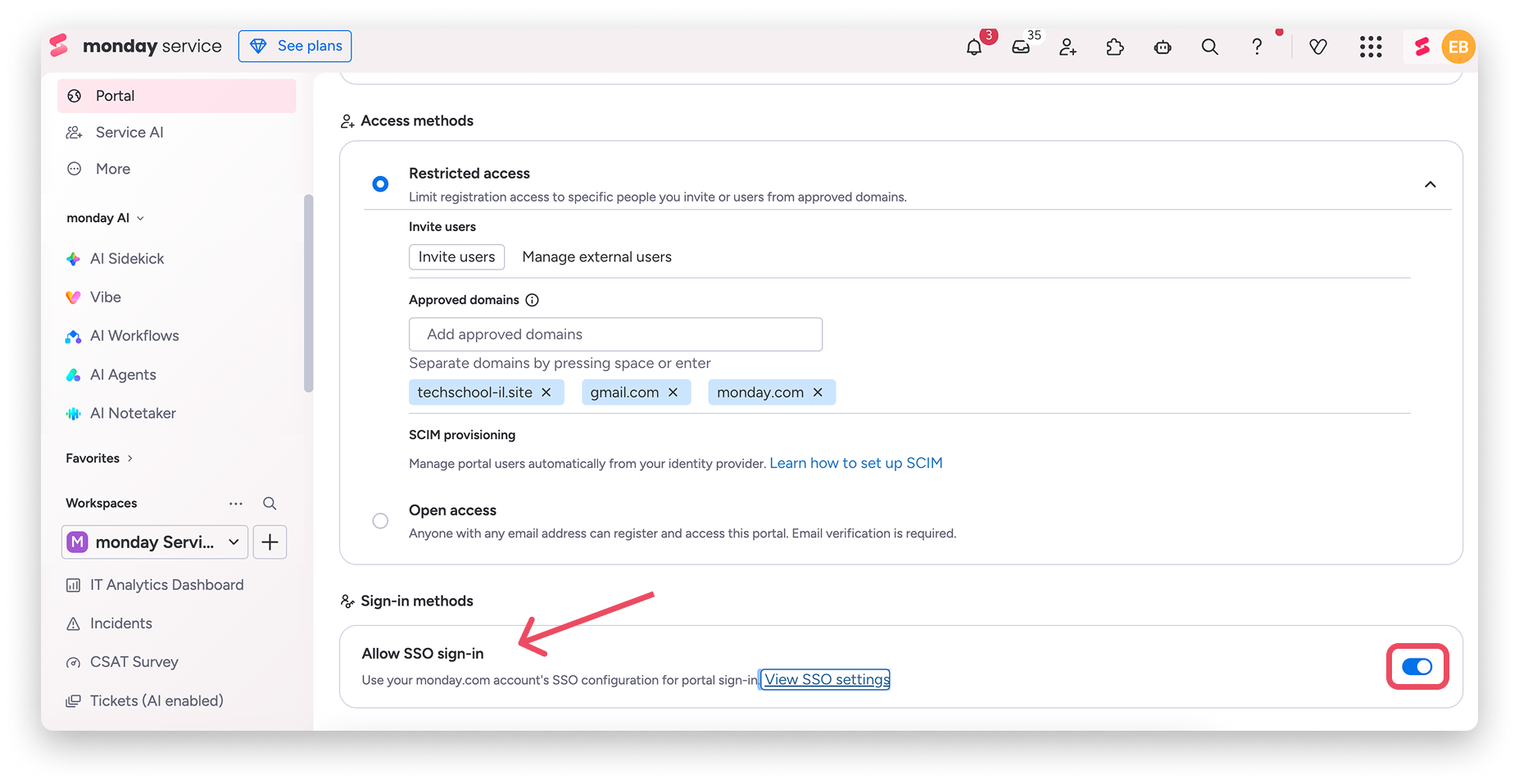Search workspaces with the magnifier icon
1519x784 pixels.
coord(270,503)
